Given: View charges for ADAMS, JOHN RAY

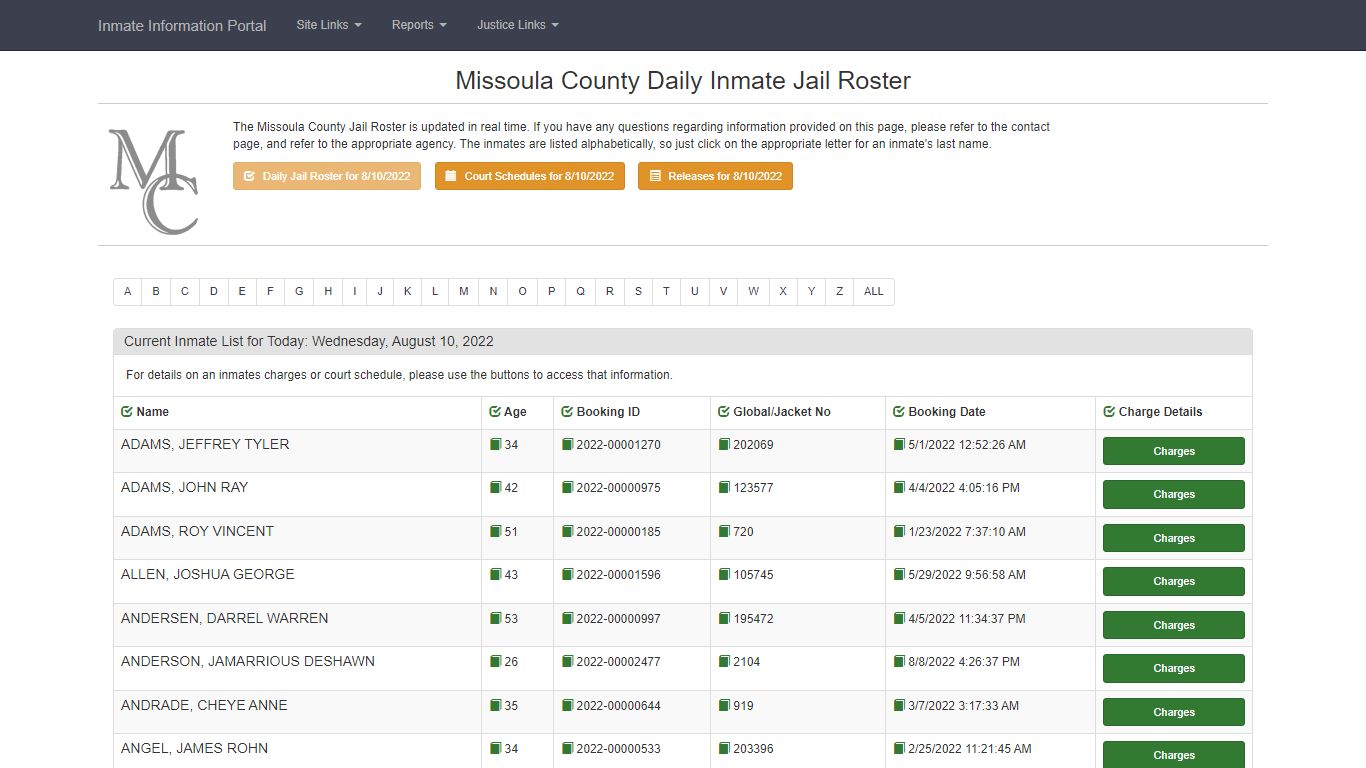Looking at the screenshot, I should [1174, 494].
